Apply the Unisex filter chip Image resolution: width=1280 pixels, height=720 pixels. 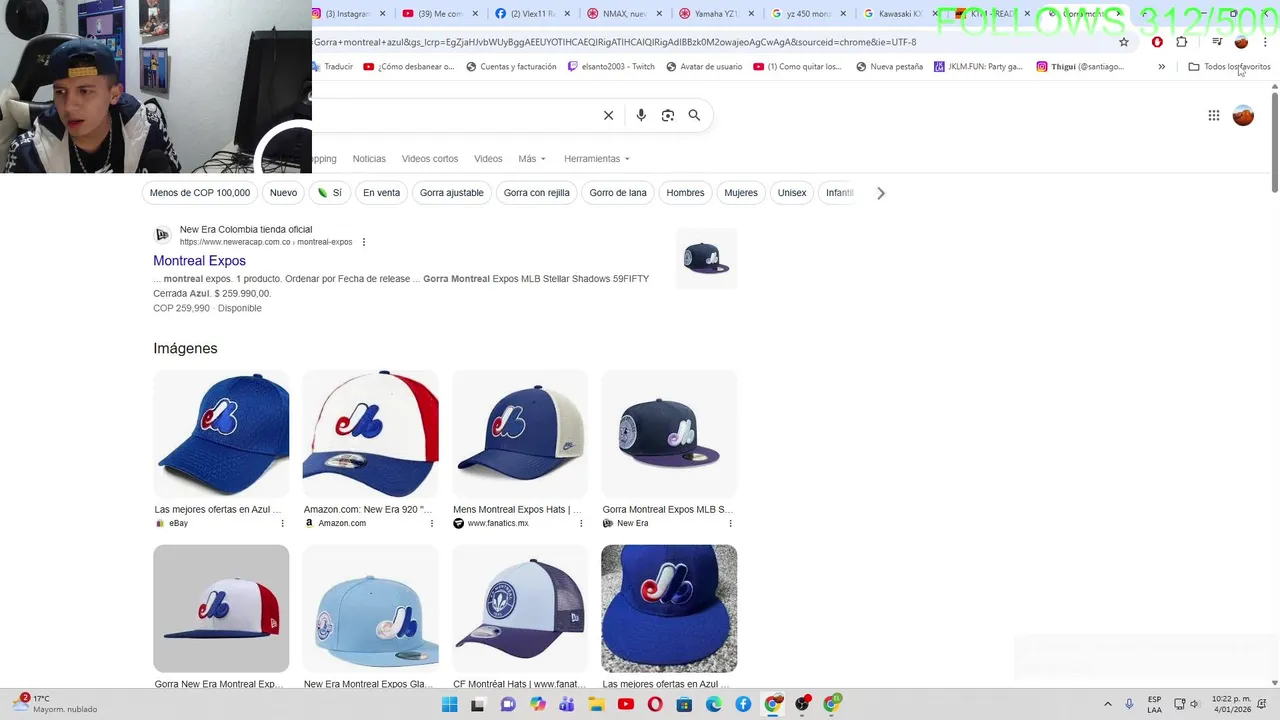[x=792, y=193]
